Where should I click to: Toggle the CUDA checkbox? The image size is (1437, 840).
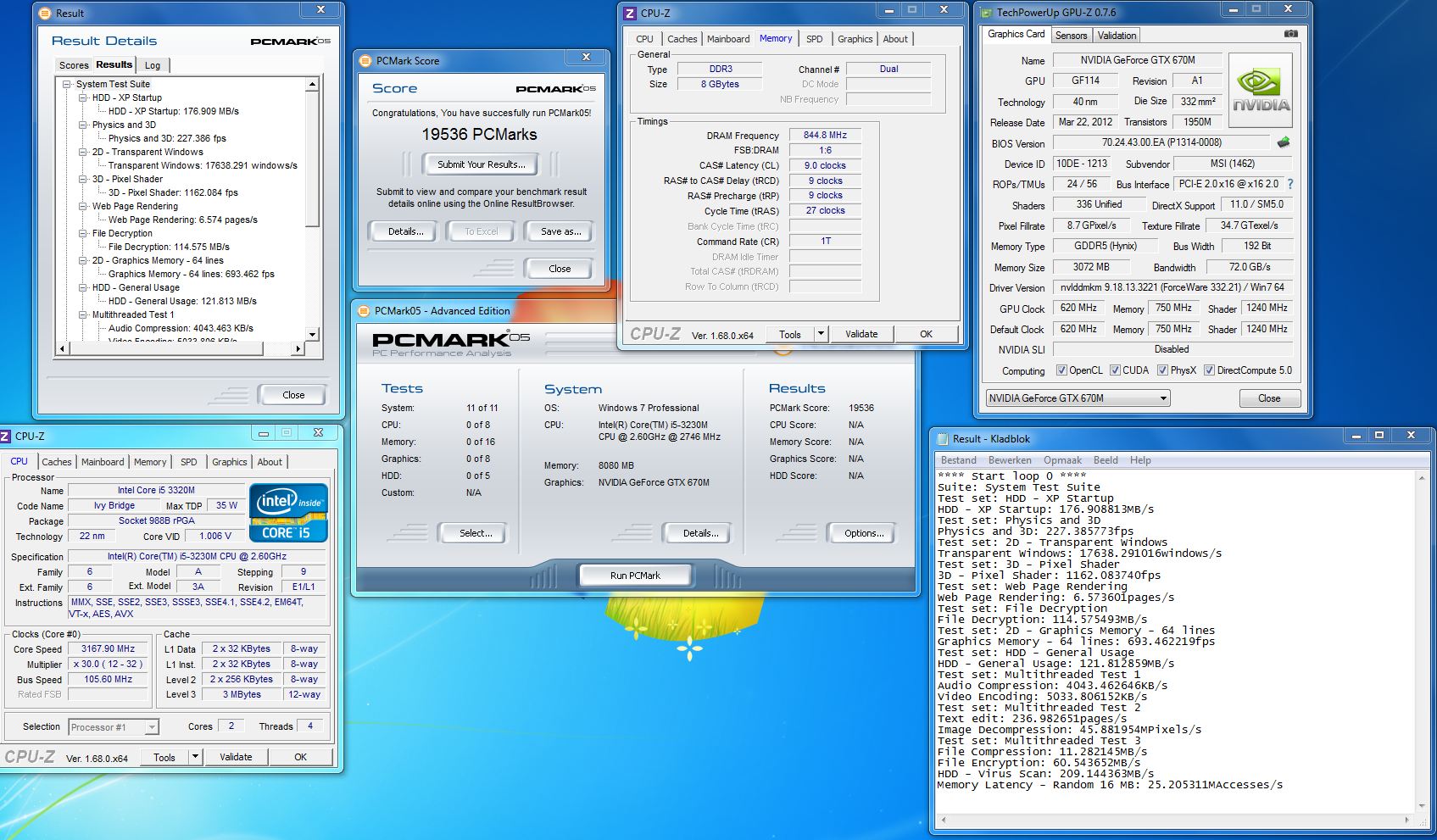(x=1115, y=370)
